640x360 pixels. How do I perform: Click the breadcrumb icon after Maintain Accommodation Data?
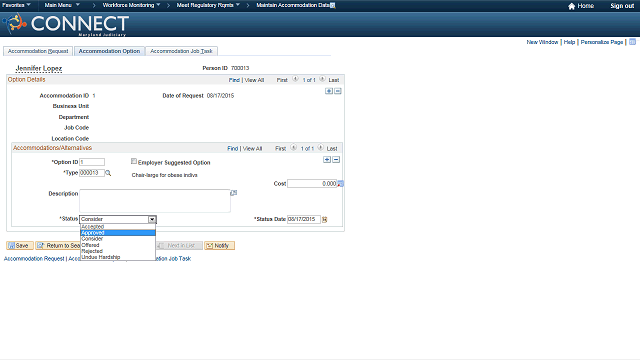[x=333, y=5]
